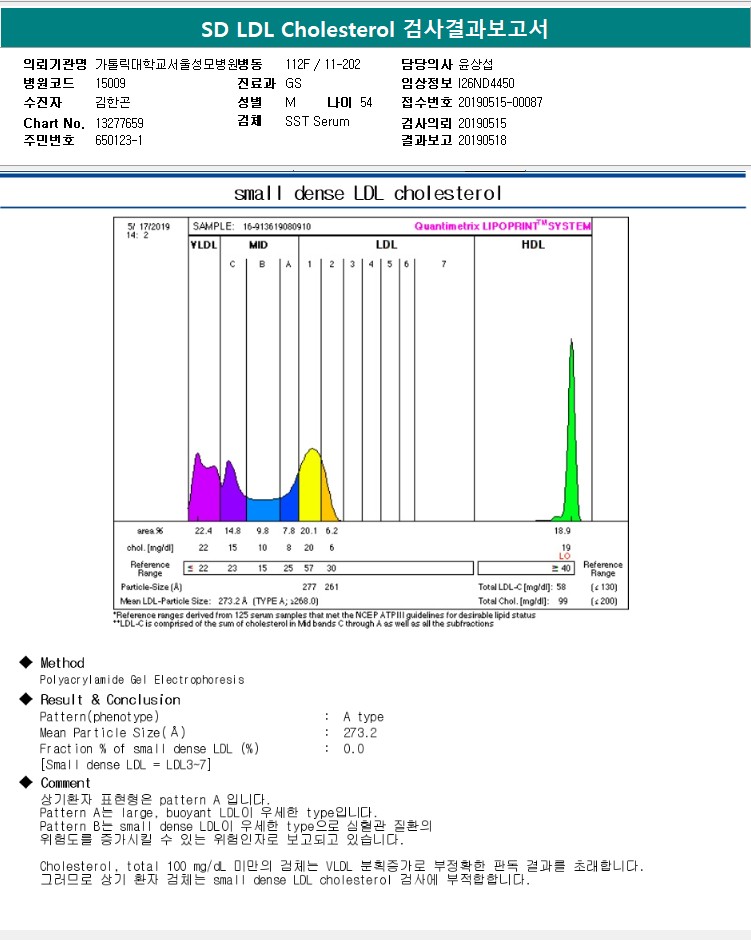
Task: Click the LDL-1 area % value '20.1'
Action: point(309,531)
